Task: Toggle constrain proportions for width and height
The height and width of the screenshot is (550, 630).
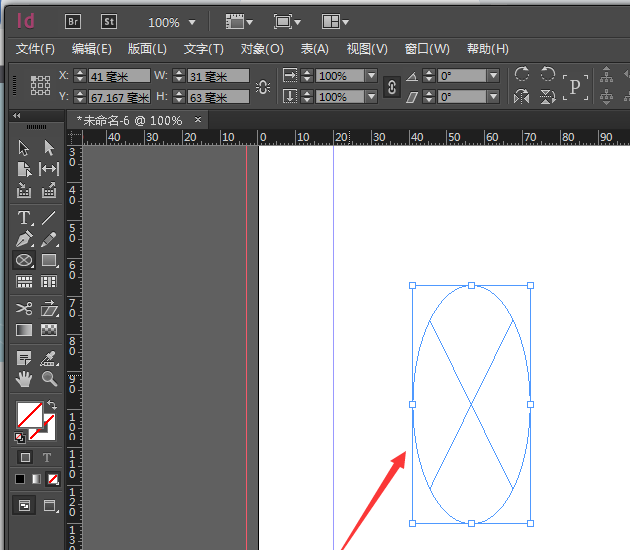Action: pos(262,87)
